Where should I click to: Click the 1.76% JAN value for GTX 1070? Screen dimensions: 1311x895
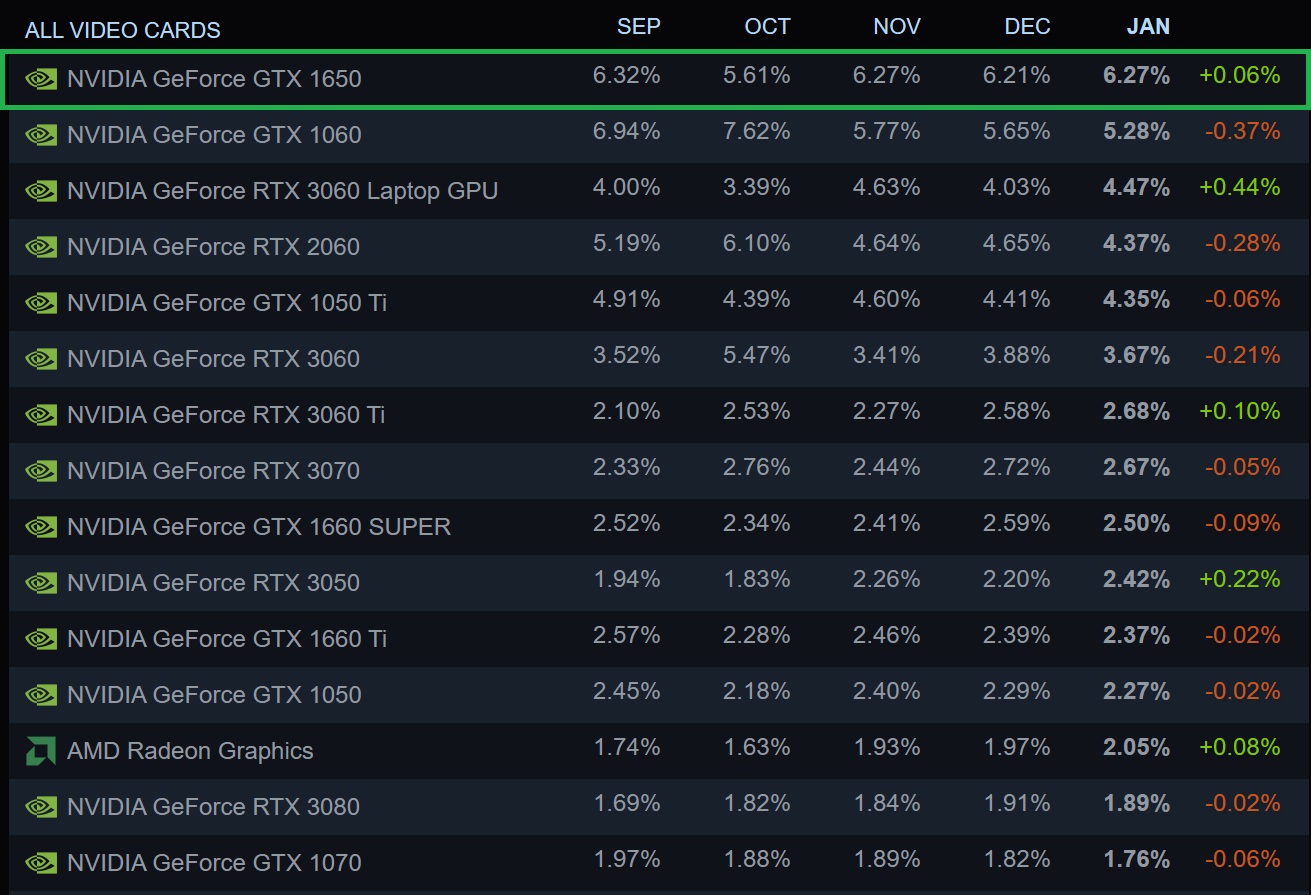point(1136,859)
